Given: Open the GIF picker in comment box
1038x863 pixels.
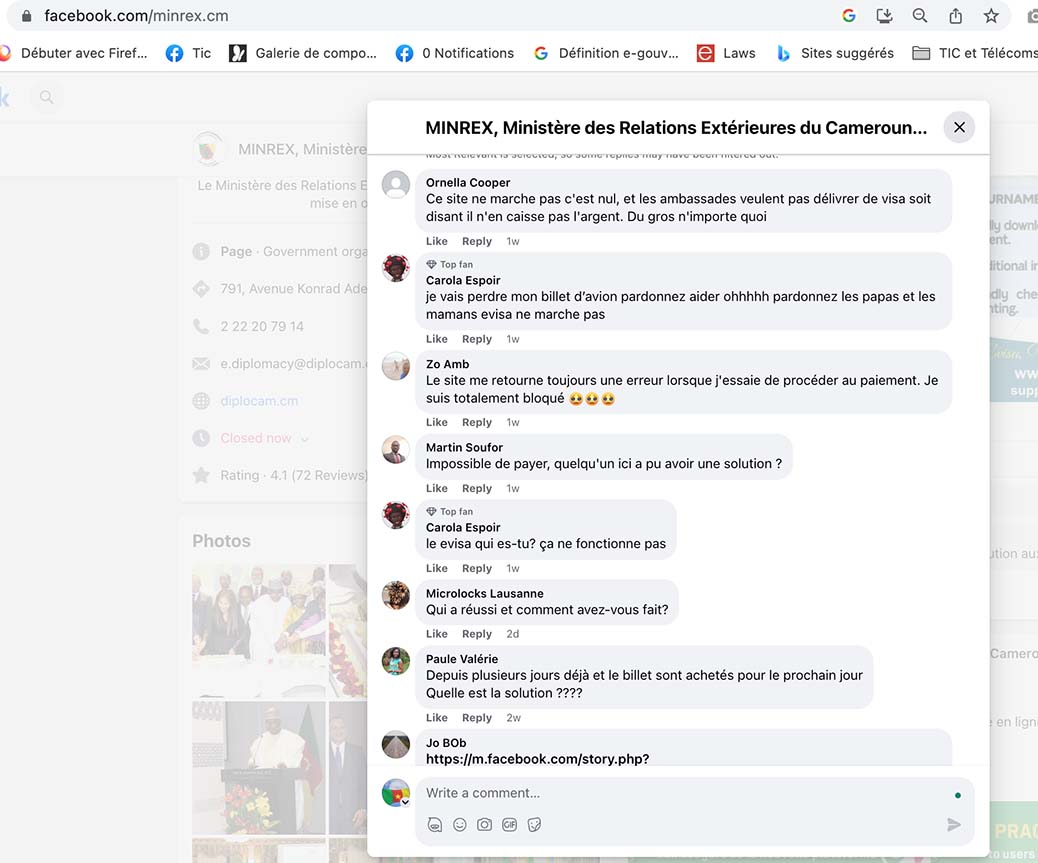Looking at the screenshot, I should 509,825.
